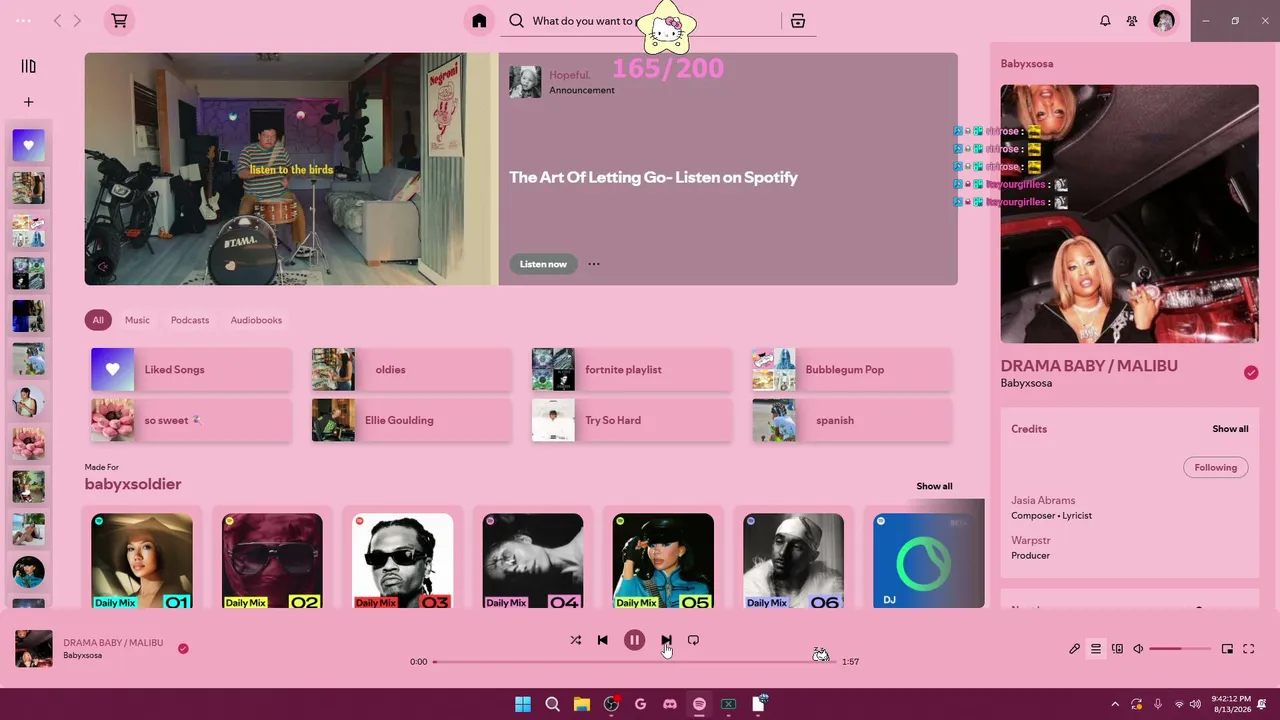Show hidden system tray icons

tap(1115, 704)
